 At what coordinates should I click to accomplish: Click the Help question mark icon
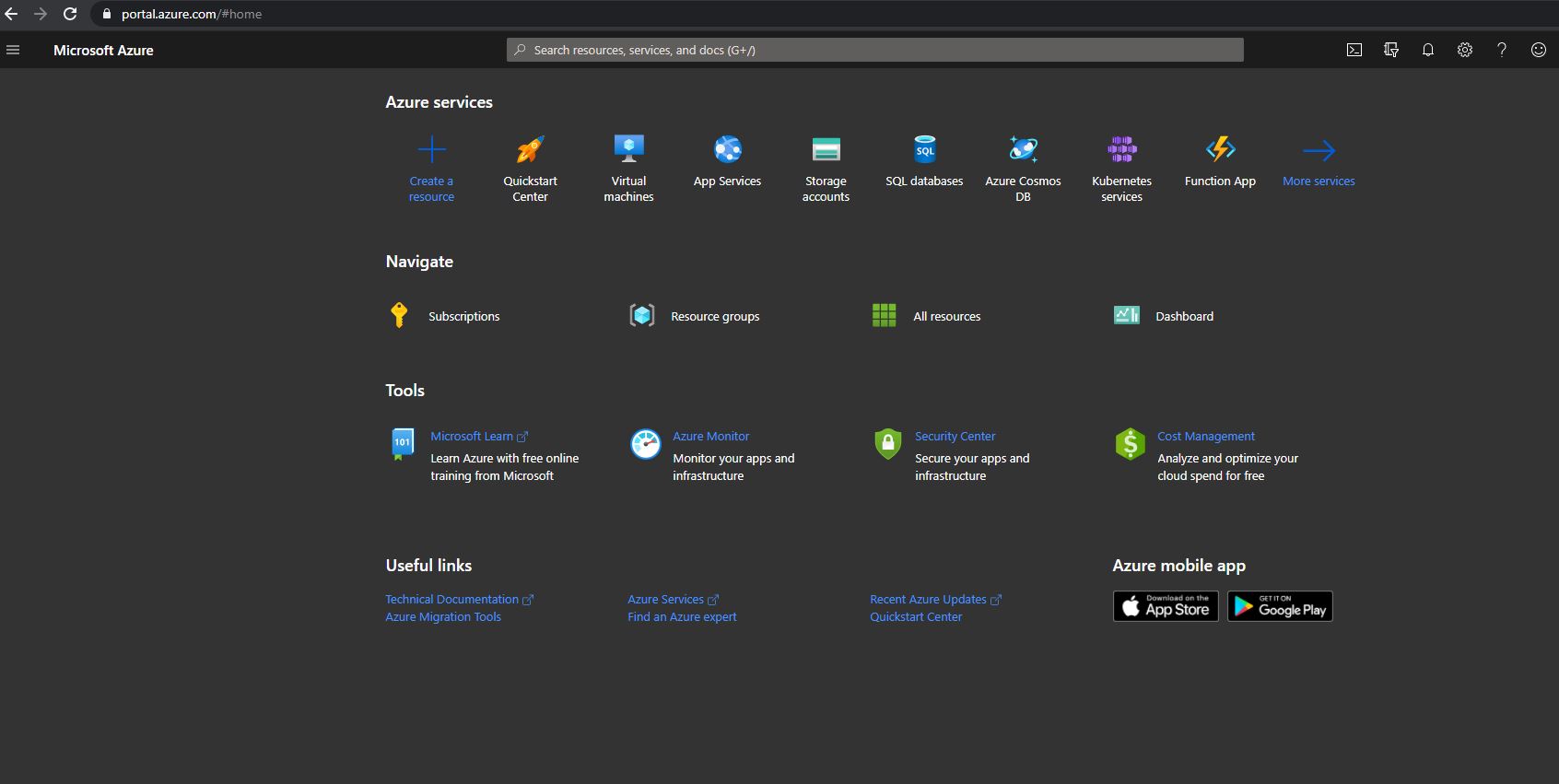point(1501,51)
